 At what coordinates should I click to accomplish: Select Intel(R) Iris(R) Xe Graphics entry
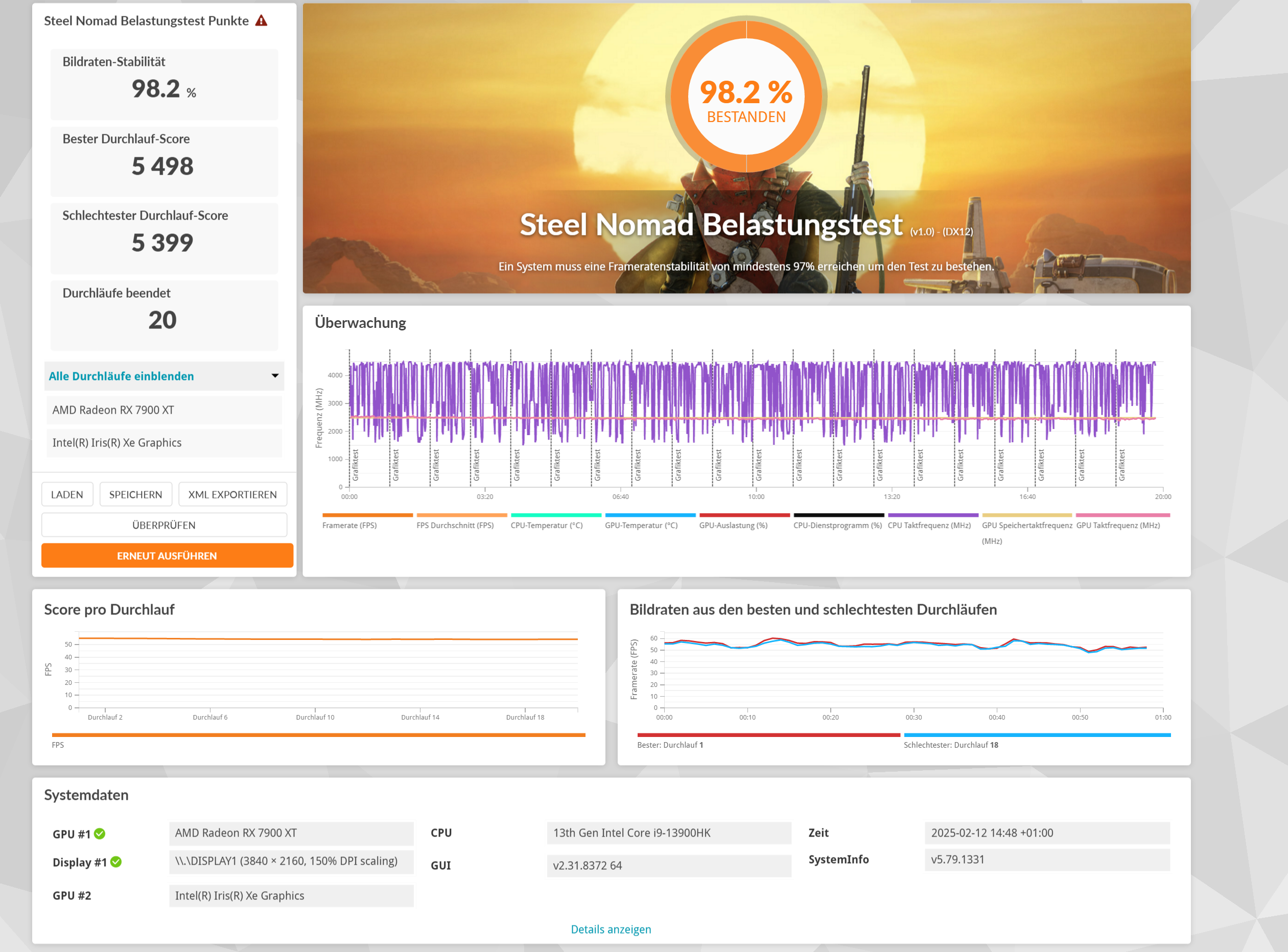click(x=165, y=443)
